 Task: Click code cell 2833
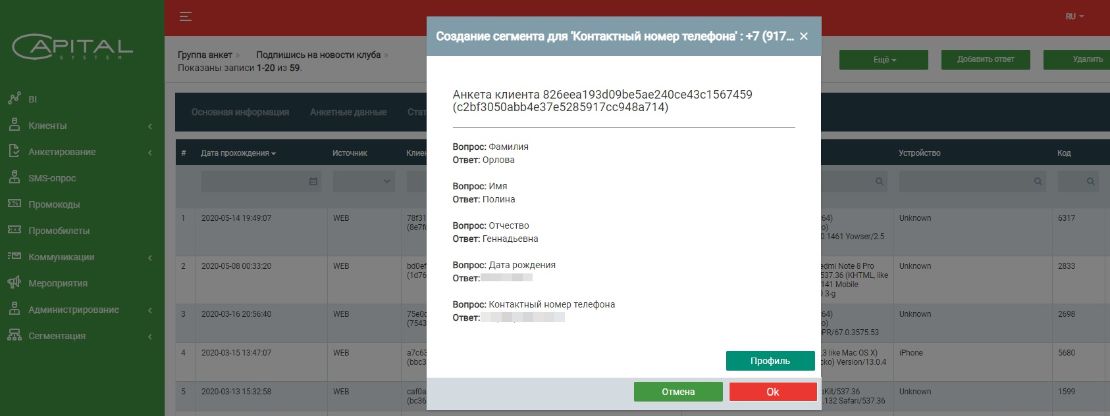point(1067,267)
